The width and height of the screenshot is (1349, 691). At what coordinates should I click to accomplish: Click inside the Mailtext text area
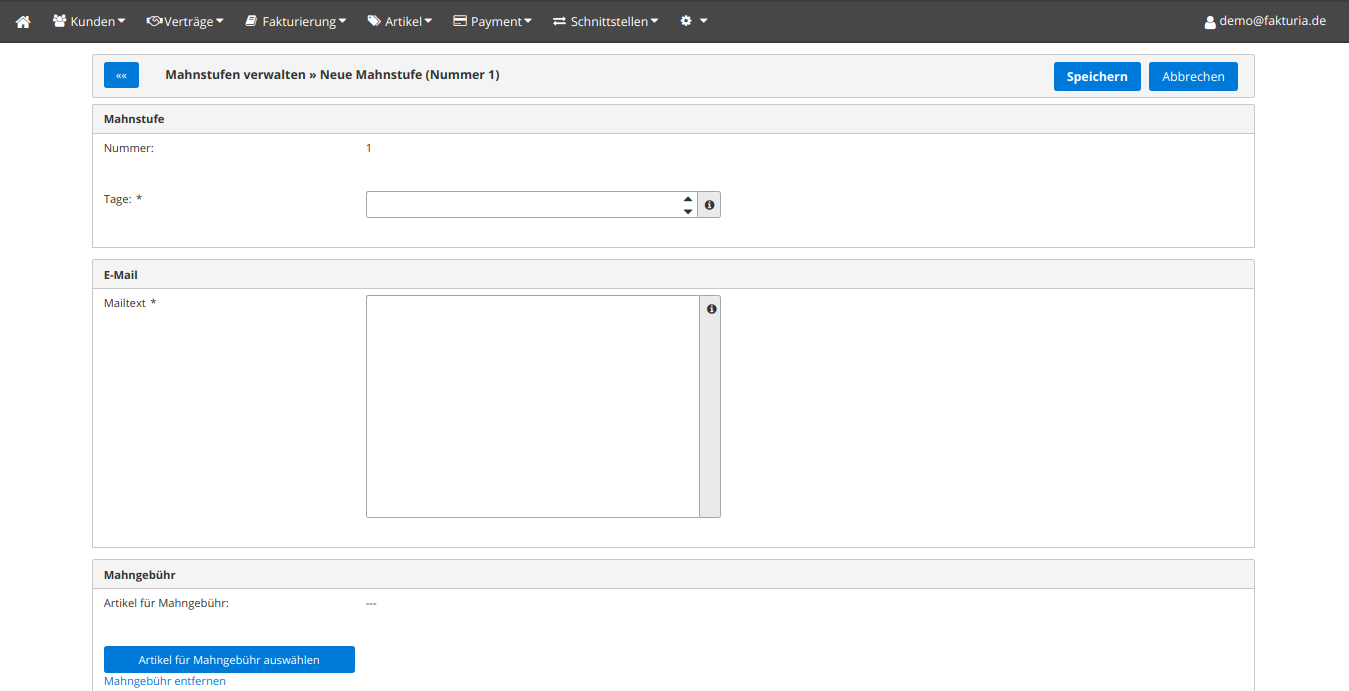[x=532, y=406]
